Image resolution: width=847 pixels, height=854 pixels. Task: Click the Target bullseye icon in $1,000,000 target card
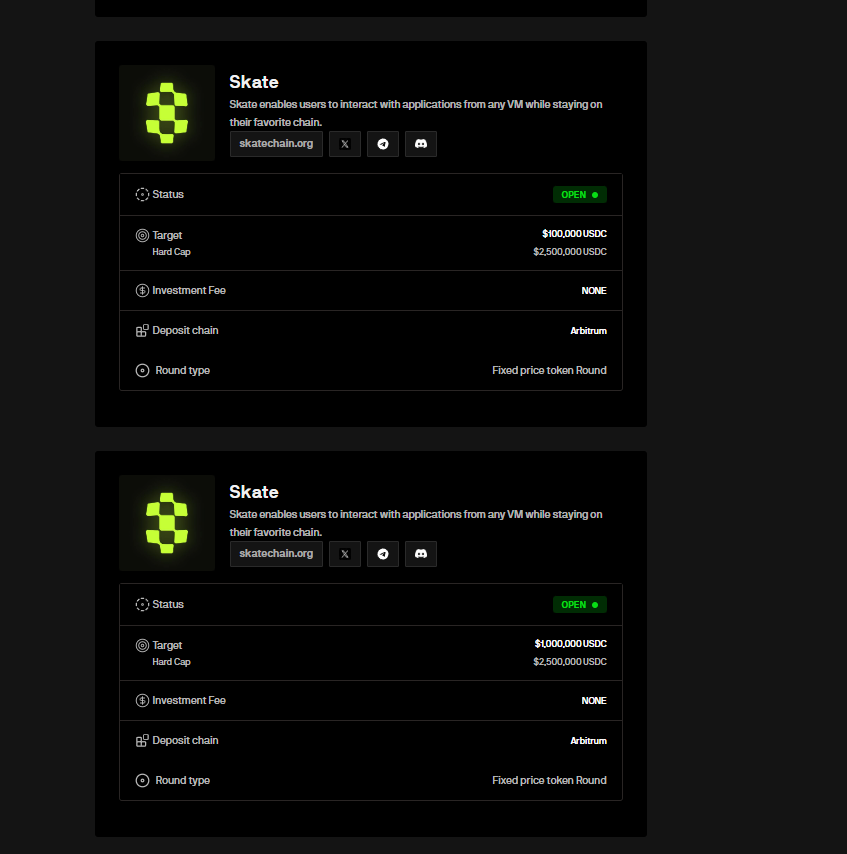point(142,645)
